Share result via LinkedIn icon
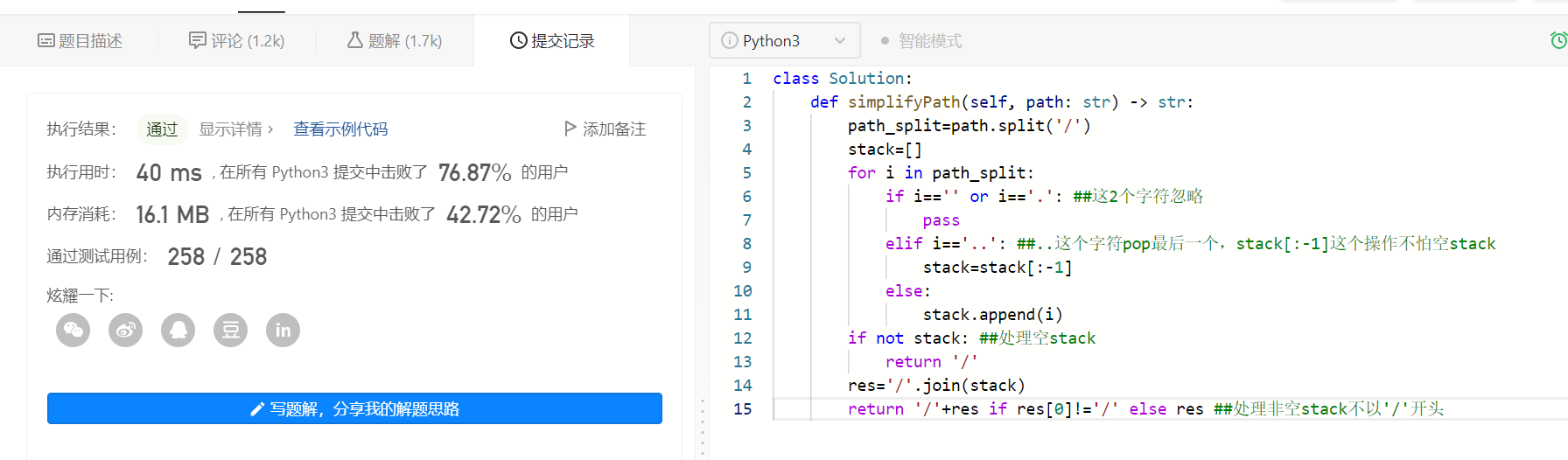Image resolution: width=1568 pixels, height=460 pixels. (x=283, y=331)
